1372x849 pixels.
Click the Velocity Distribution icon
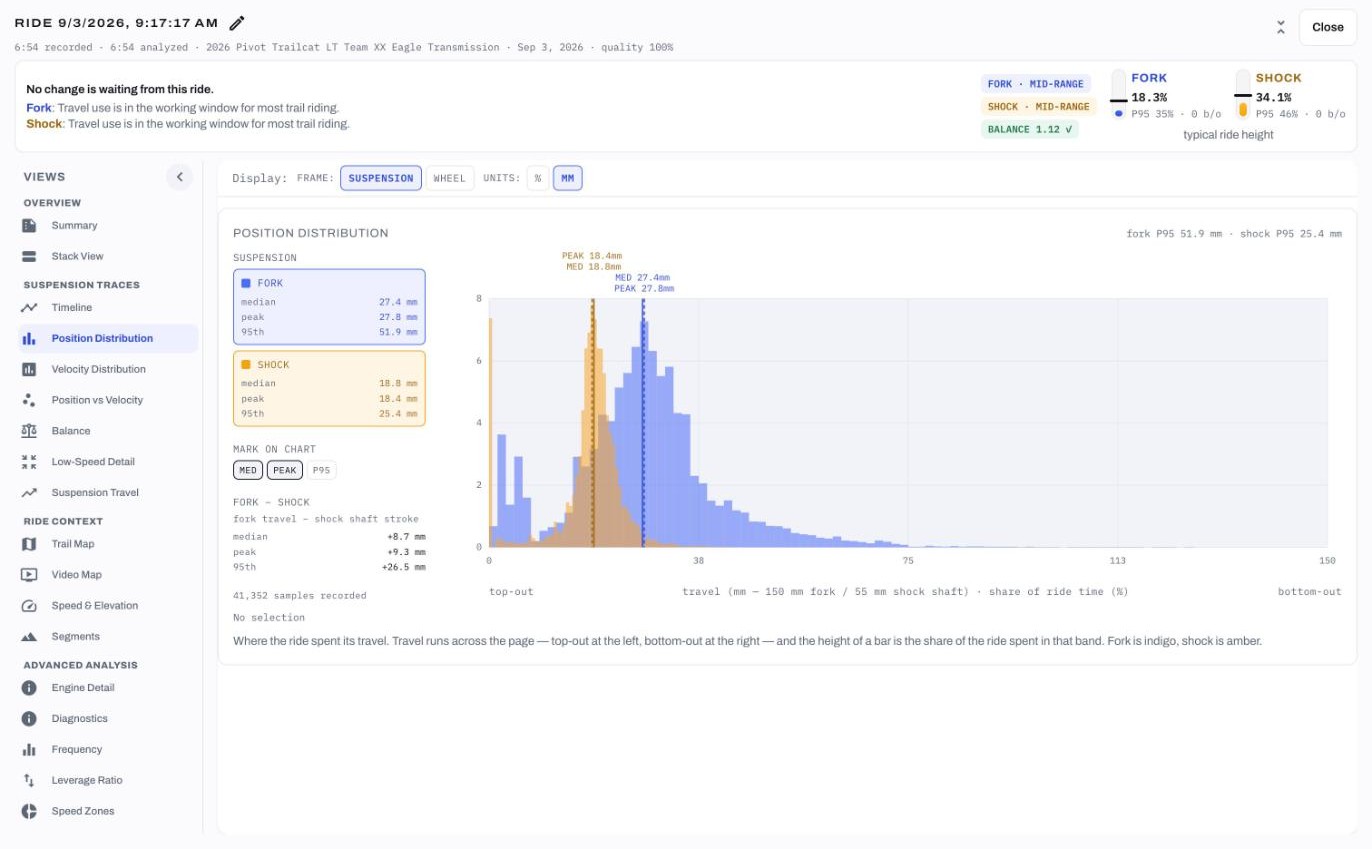[29, 370]
